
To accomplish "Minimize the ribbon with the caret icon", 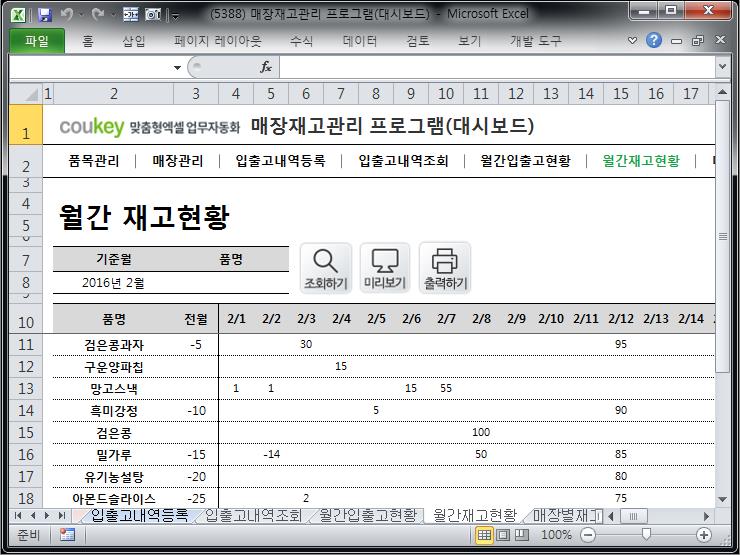I will 632,41.
